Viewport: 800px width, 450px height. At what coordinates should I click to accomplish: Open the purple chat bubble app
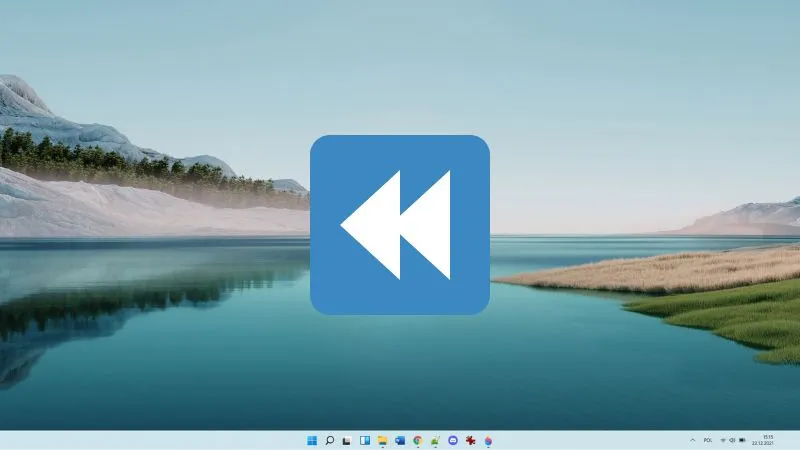click(453, 440)
